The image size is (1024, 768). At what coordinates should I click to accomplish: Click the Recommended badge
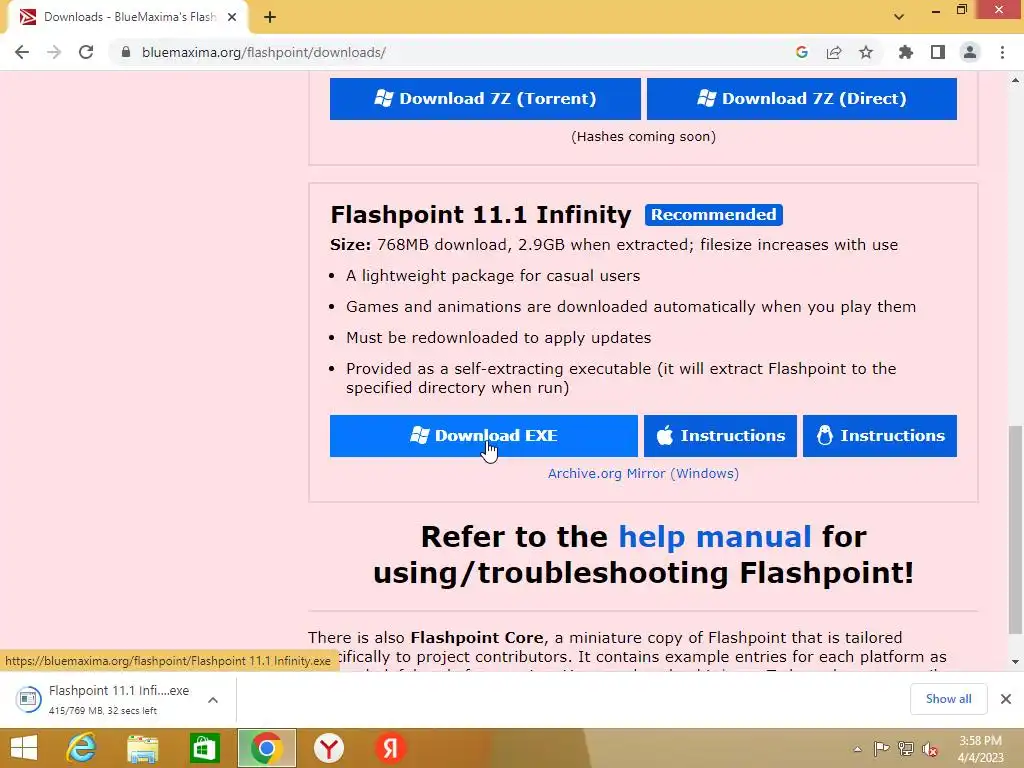tap(714, 215)
